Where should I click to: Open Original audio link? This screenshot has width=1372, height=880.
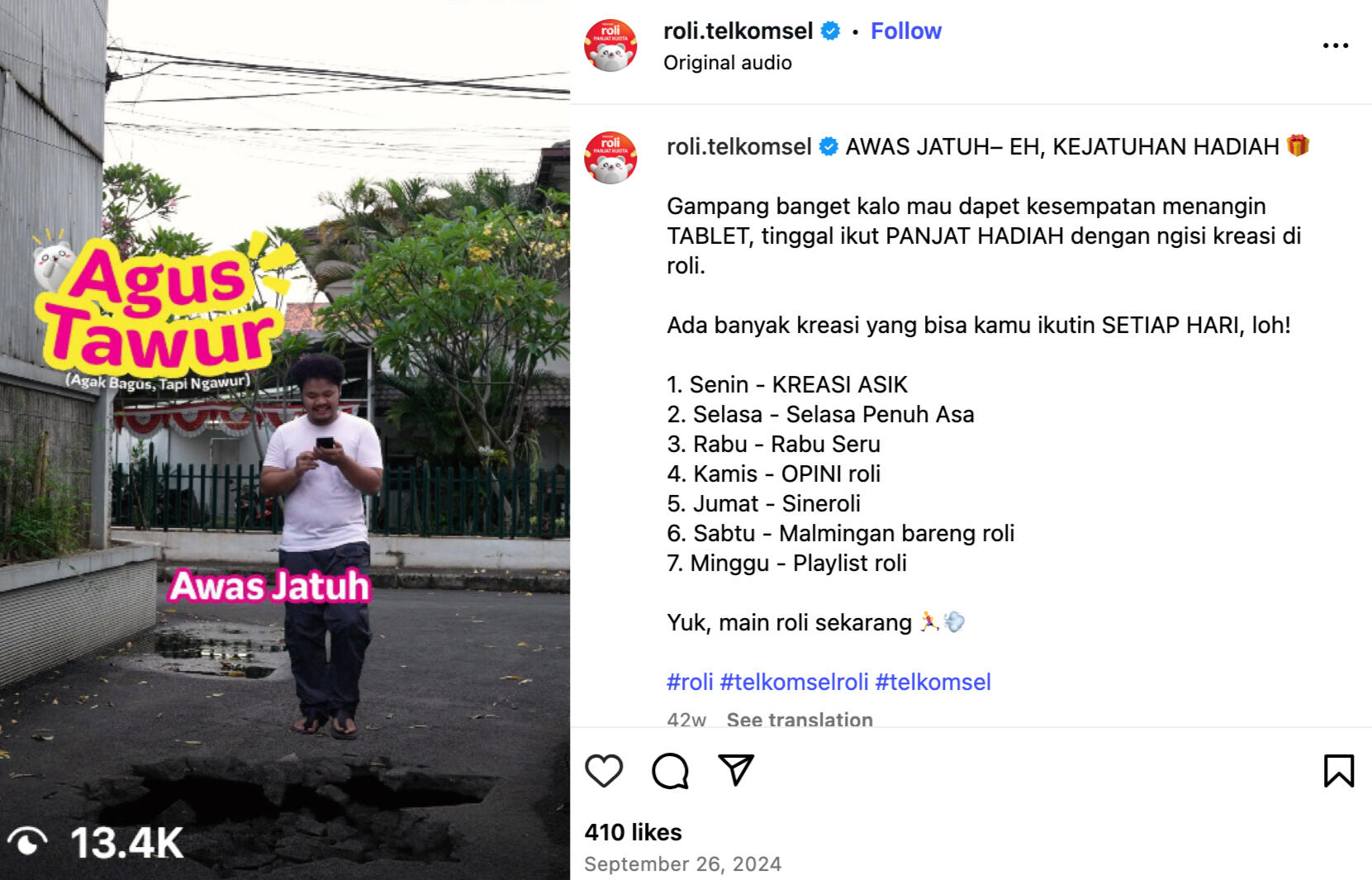tap(728, 63)
